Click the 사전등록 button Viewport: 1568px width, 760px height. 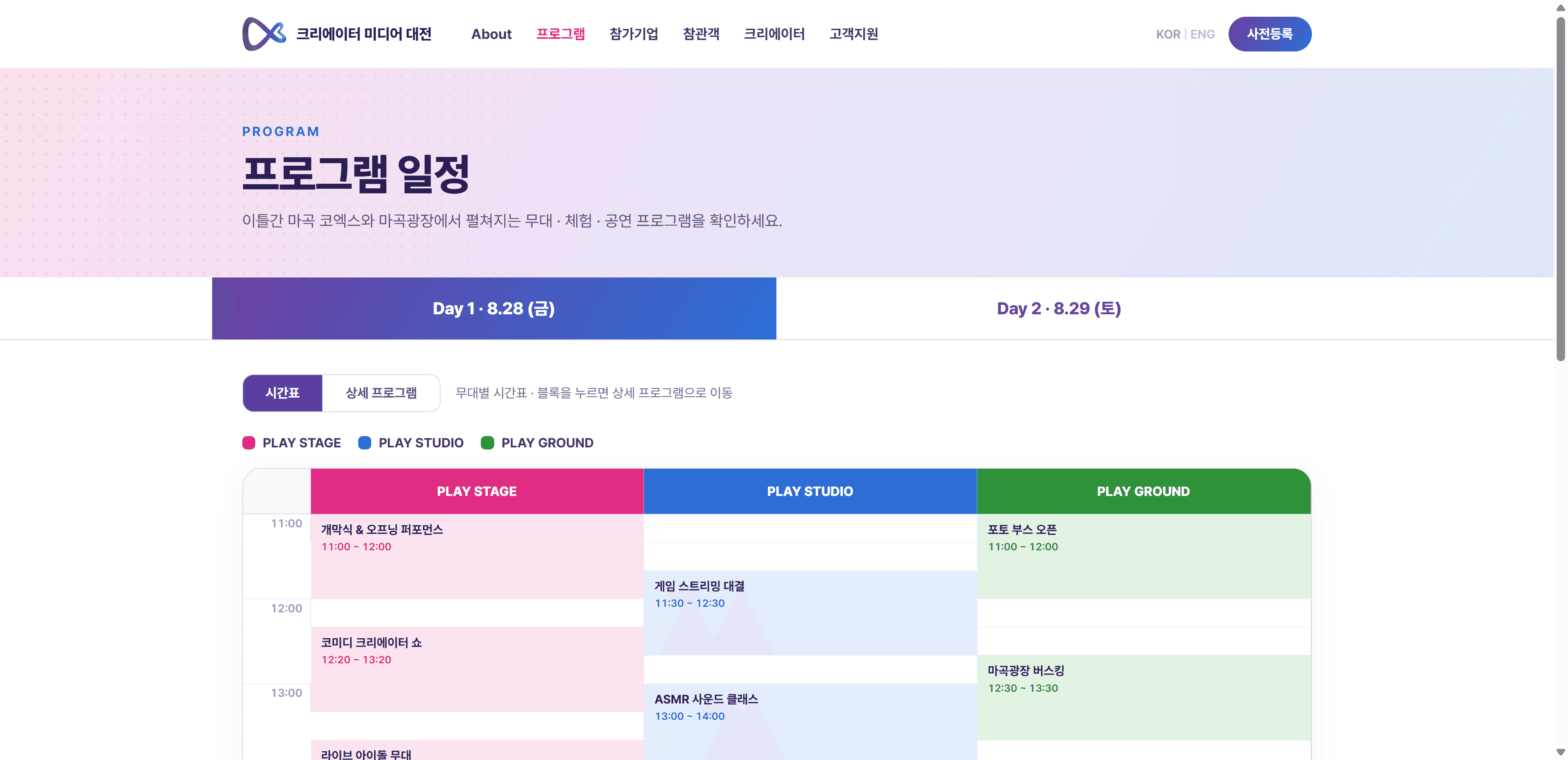[1270, 34]
